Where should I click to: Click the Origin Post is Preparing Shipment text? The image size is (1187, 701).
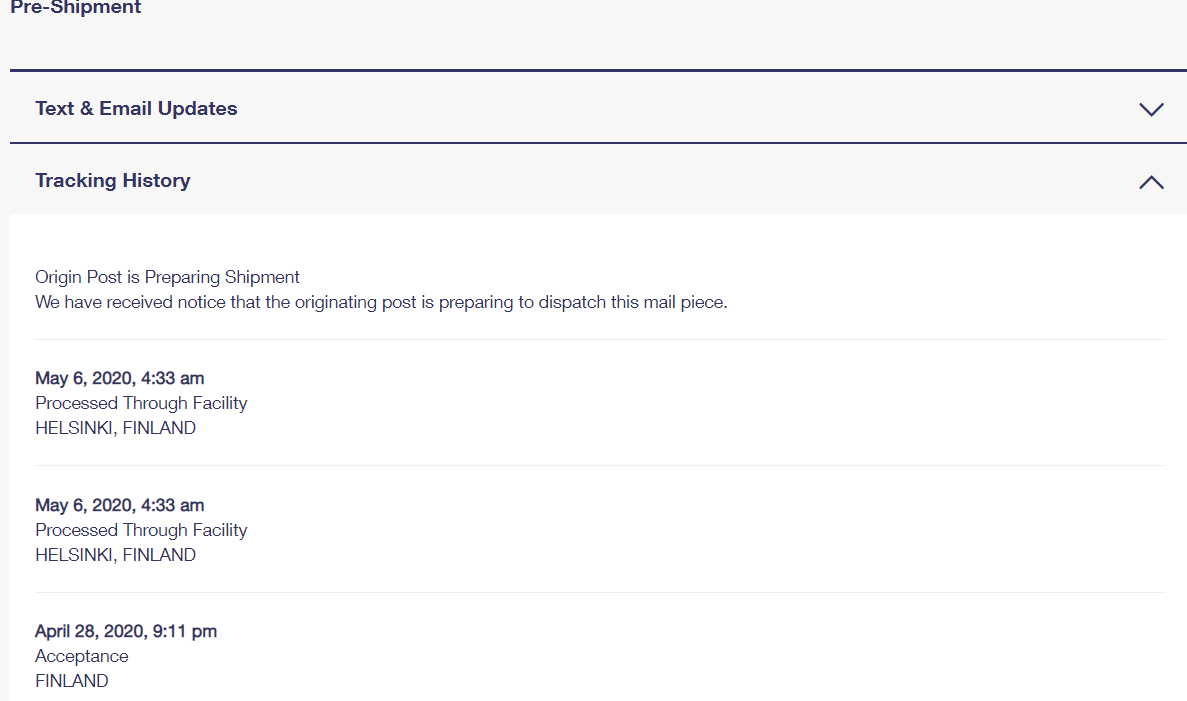coord(167,277)
